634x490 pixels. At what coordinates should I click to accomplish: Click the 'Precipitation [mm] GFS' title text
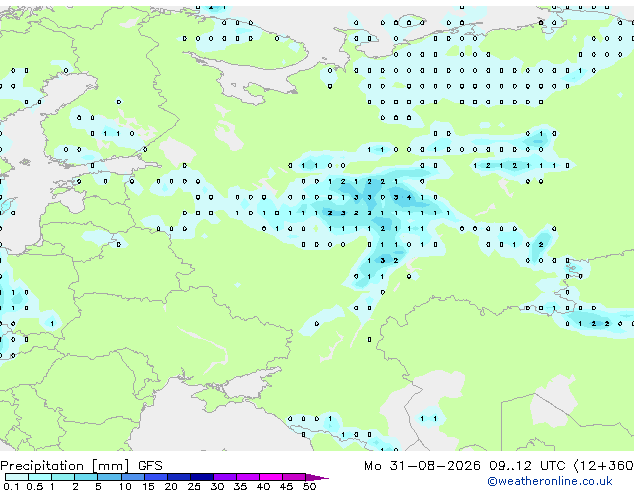[x=81, y=466]
